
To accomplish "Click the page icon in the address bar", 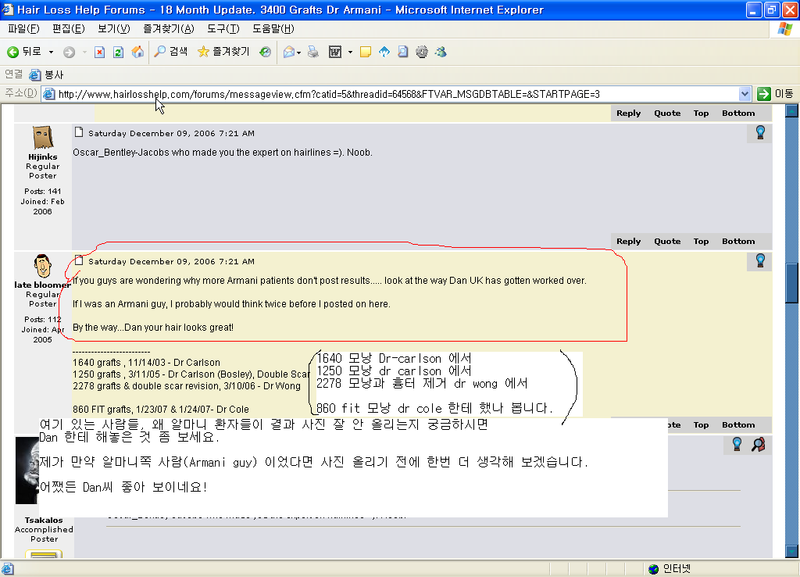I will point(48,94).
